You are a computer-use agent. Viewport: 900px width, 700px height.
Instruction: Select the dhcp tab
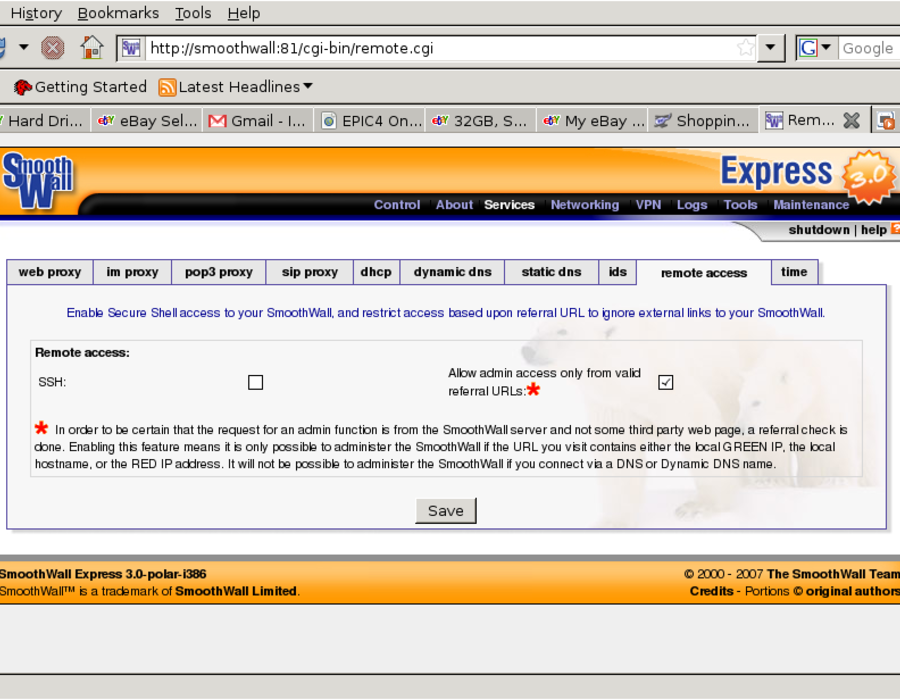(376, 272)
